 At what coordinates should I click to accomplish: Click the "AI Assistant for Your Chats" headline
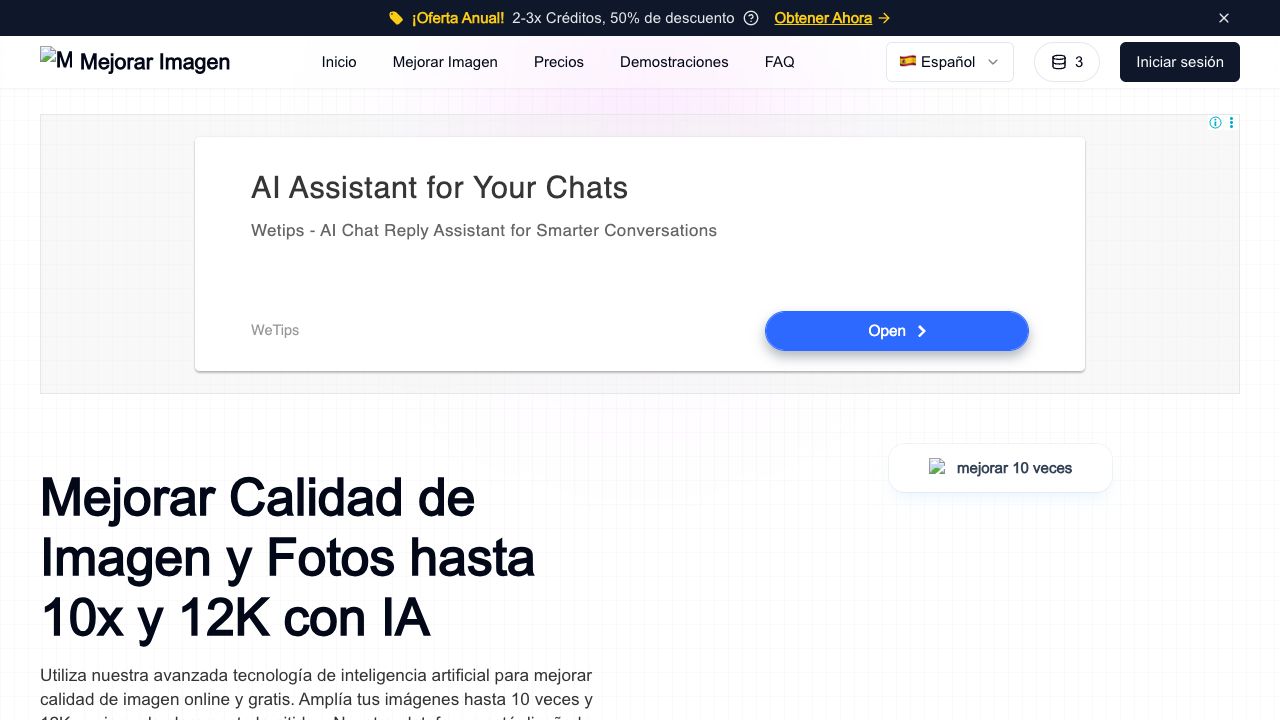point(439,188)
